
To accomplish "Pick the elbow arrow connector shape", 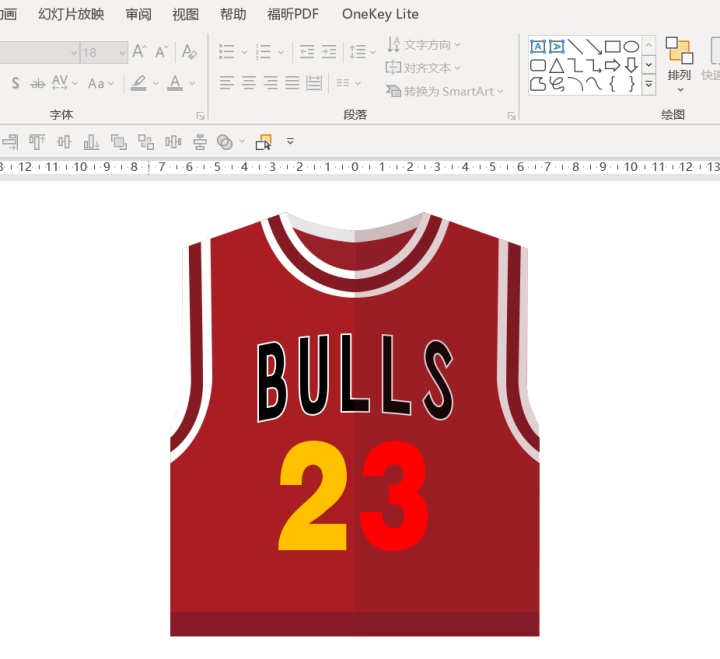I will pyautogui.click(x=594, y=65).
